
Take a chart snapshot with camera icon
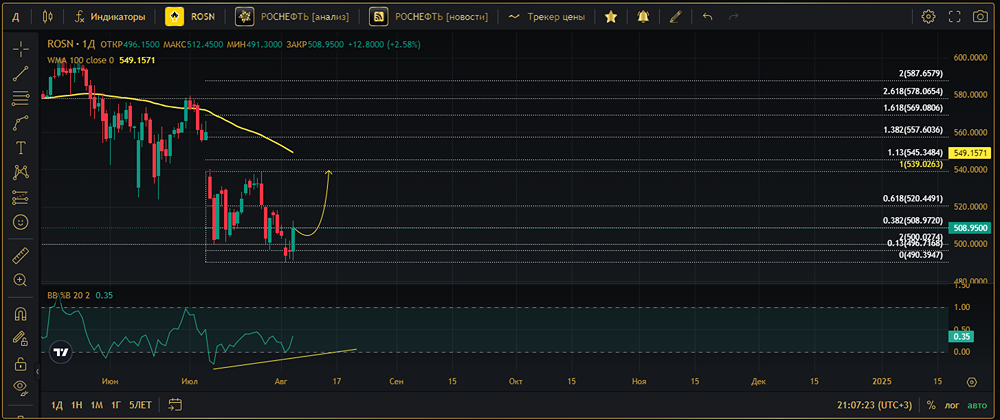[980, 17]
